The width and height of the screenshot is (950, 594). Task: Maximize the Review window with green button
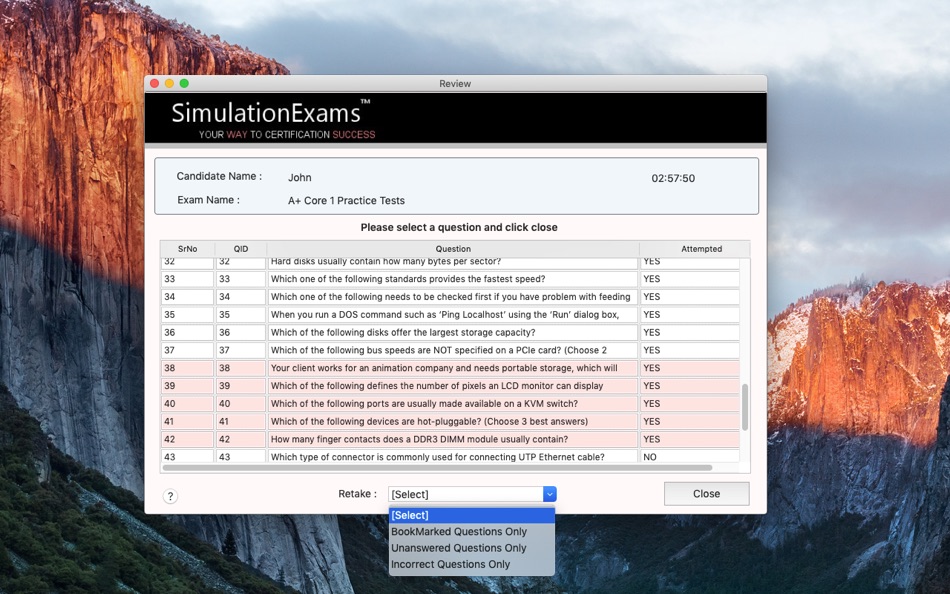[184, 84]
